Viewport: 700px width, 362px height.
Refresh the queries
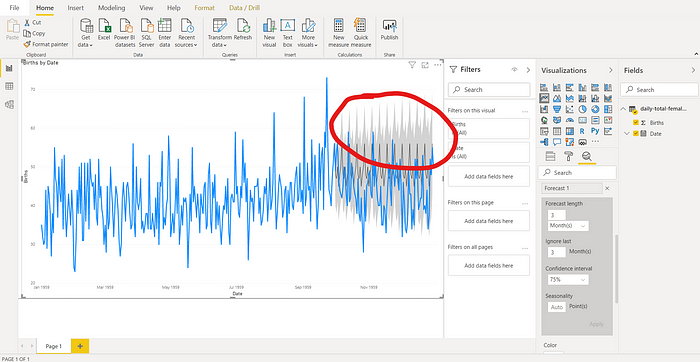click(x=243, y=29)
